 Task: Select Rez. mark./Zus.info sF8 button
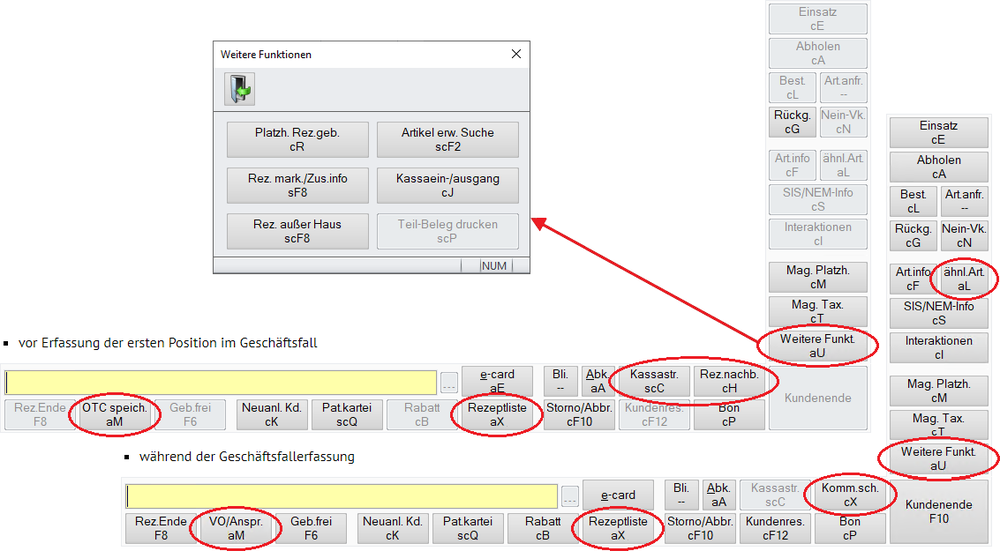point(297,185)
